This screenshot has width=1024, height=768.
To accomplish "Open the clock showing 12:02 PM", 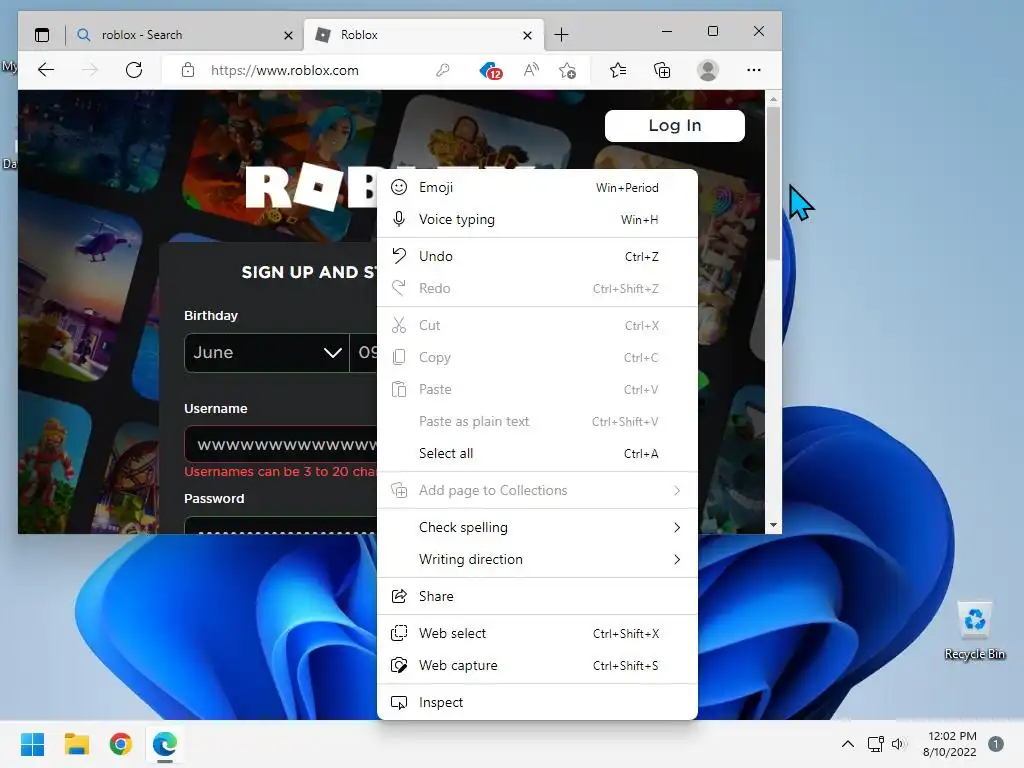I will 950,744.
